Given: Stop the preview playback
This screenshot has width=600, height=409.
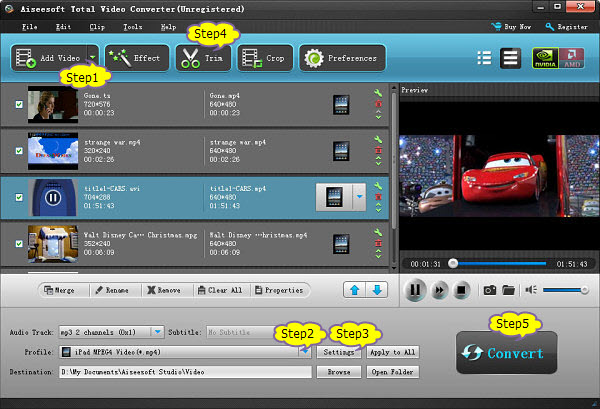Looking at the screenshot, I should coord(461,290).
